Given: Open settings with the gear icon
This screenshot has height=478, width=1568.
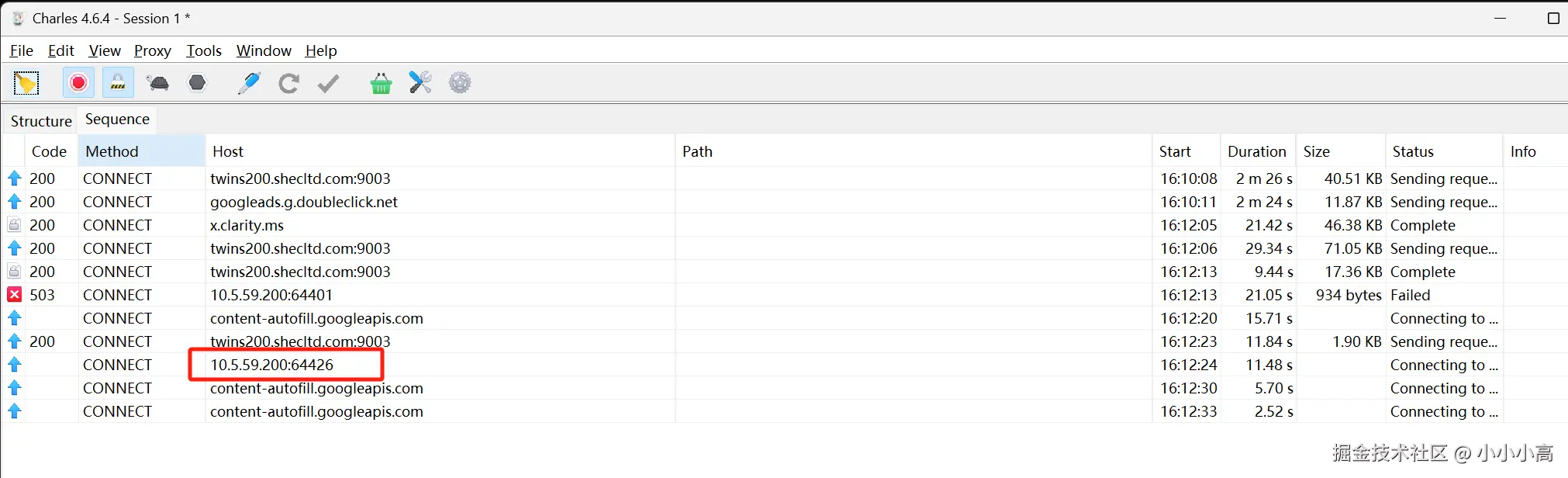Looking at the screenshot, I should click(x=460, y=83).
